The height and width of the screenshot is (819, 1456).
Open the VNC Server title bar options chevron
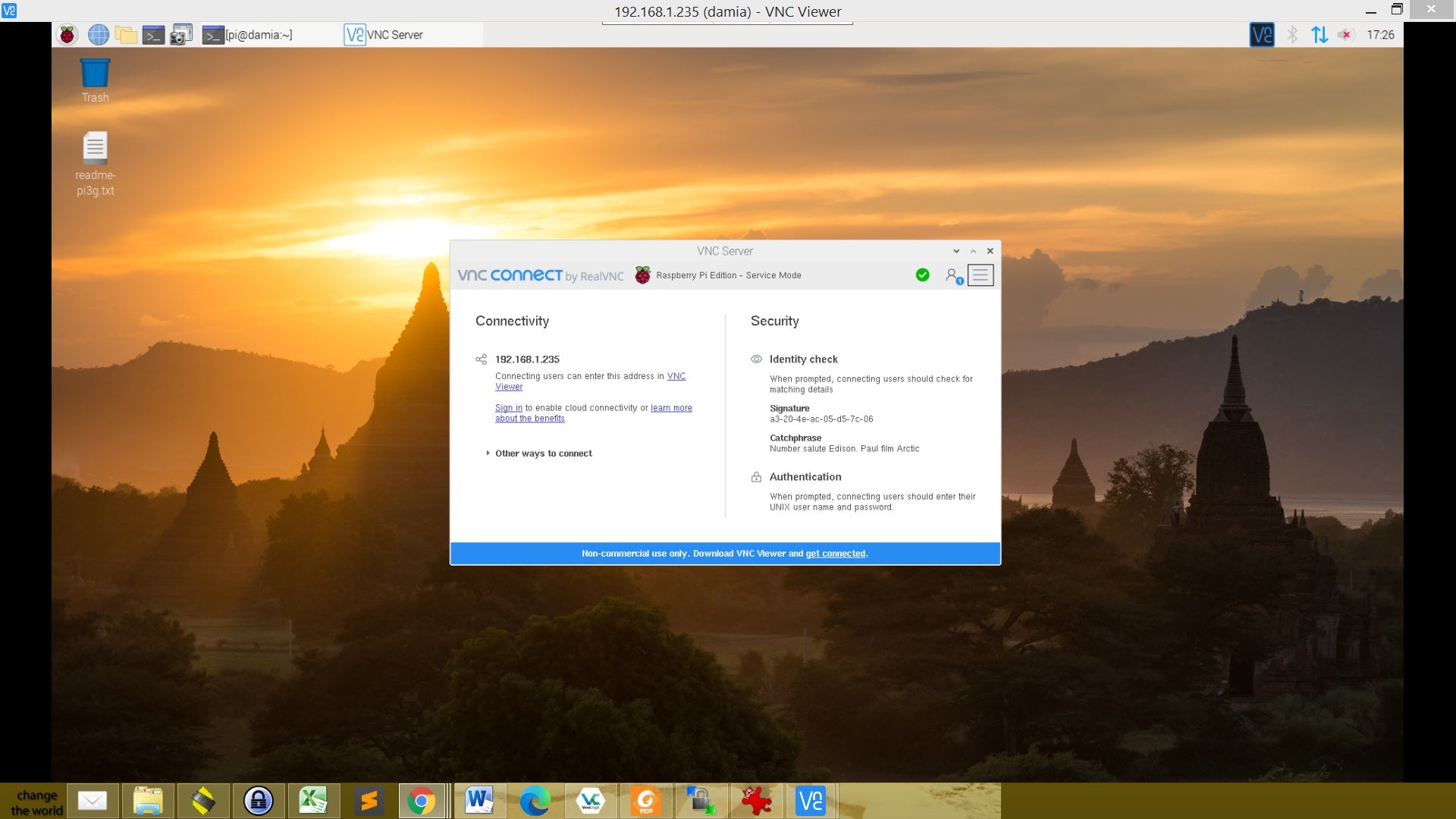(955, 250)
